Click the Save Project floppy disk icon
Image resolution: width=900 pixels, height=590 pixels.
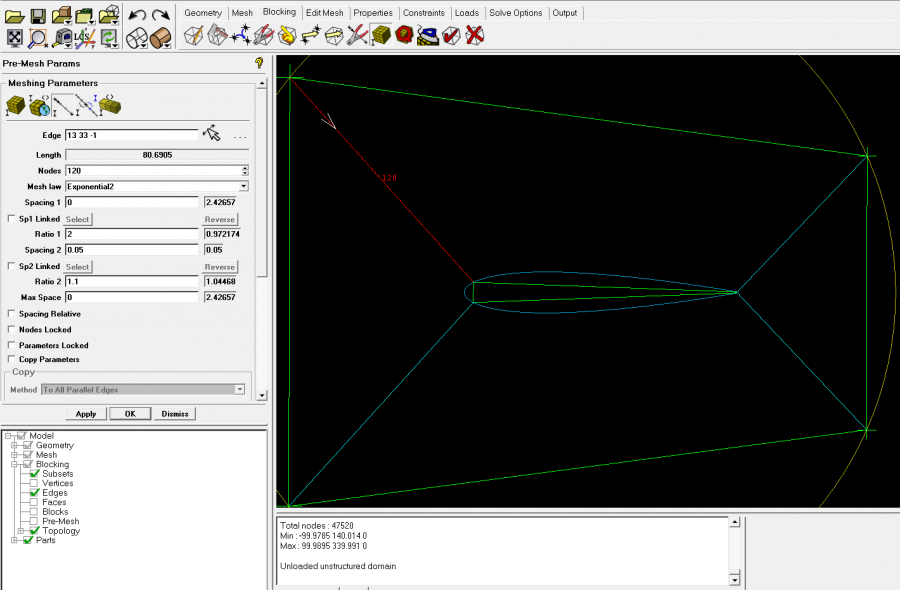tap(37, 15)
